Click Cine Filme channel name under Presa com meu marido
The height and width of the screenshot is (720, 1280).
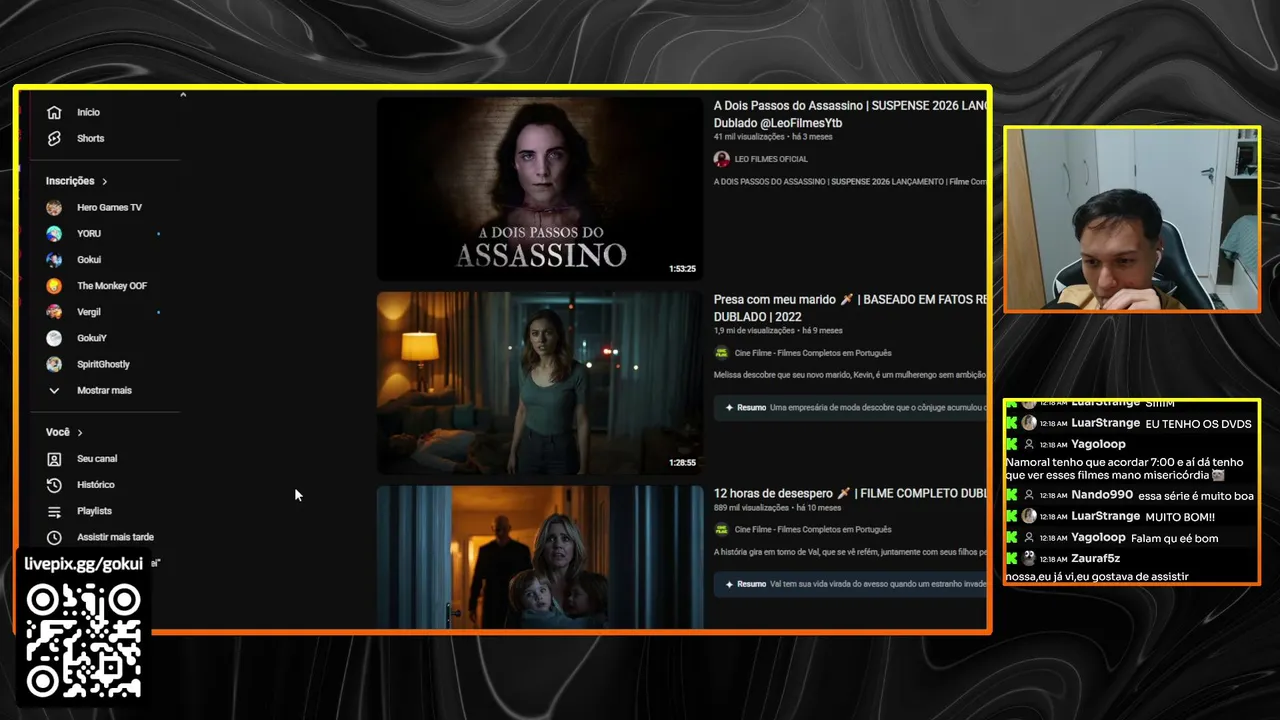pyautogui.click(x=813, y=353)
